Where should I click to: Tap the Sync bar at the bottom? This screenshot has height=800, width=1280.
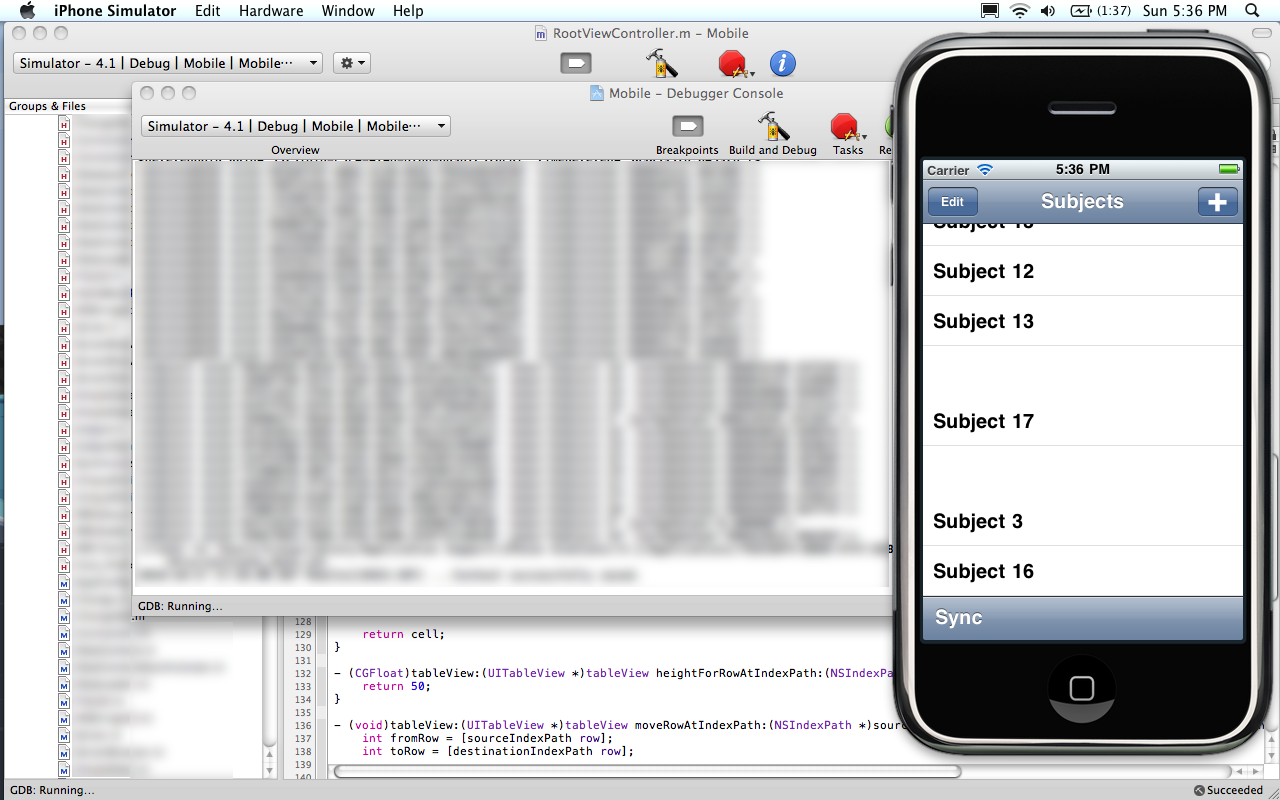pyautogui.click(x=1083, y=618)
